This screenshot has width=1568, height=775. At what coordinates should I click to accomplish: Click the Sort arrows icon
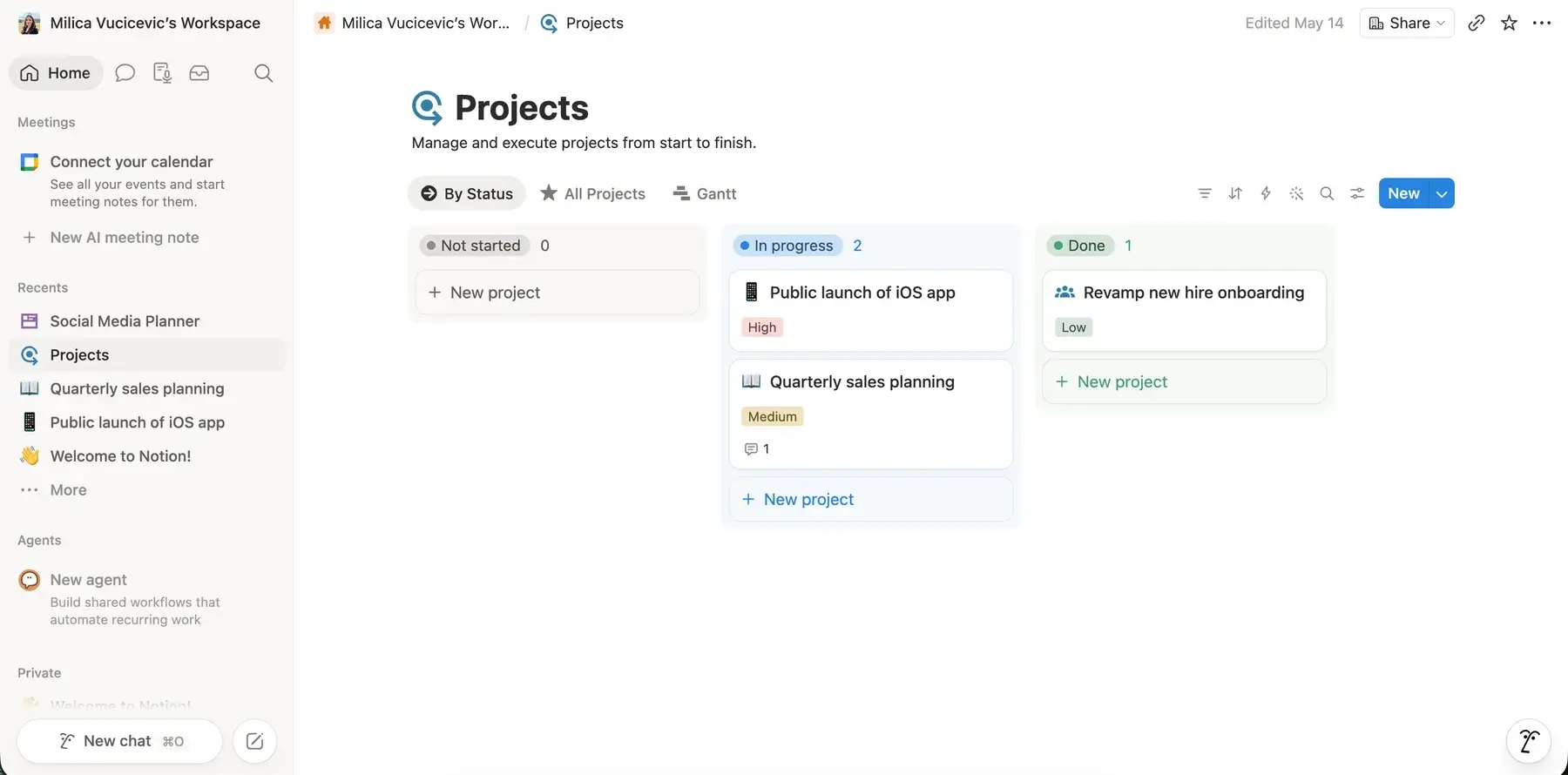pos(1235,193)
